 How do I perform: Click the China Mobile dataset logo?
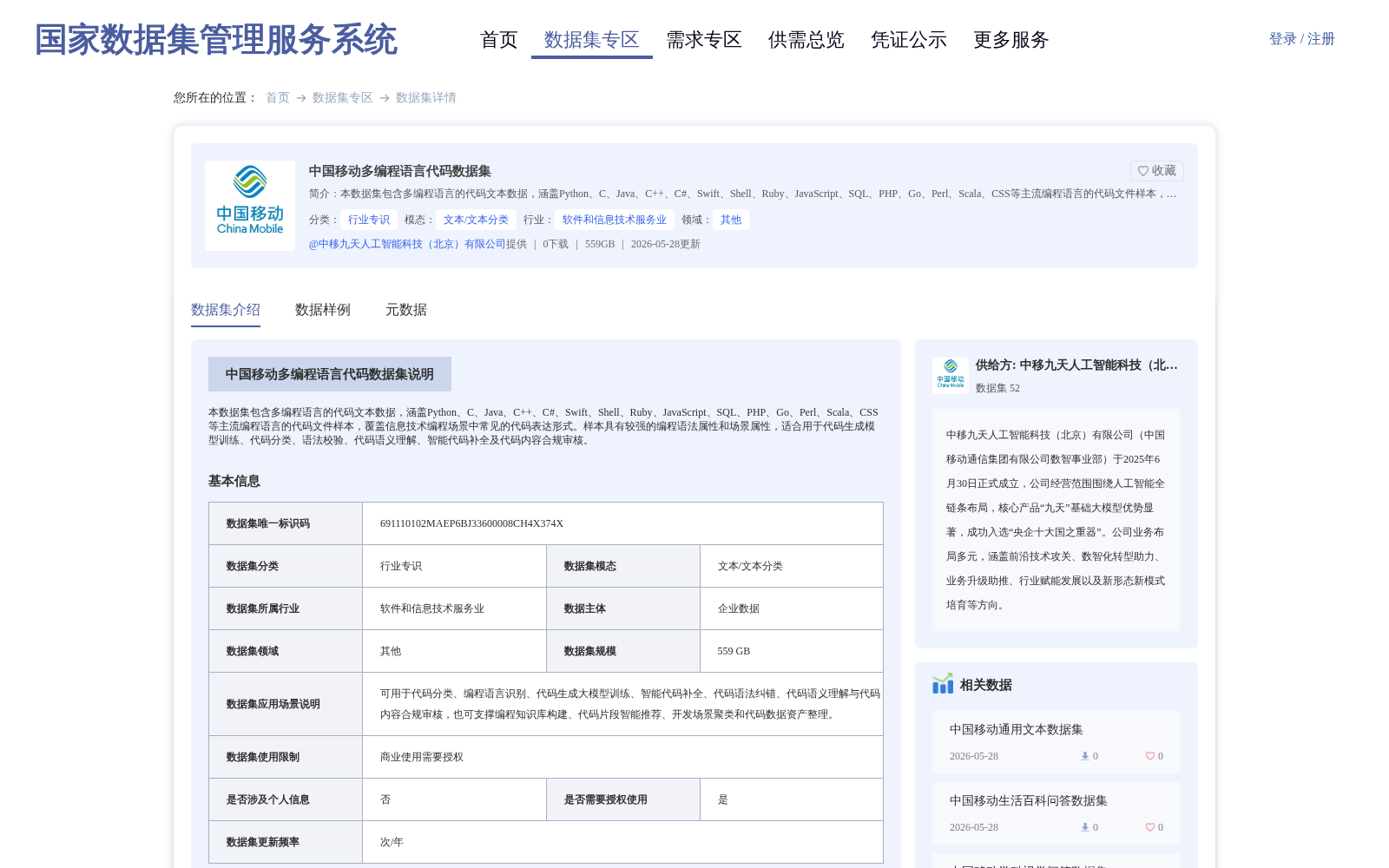pos(250,206)
